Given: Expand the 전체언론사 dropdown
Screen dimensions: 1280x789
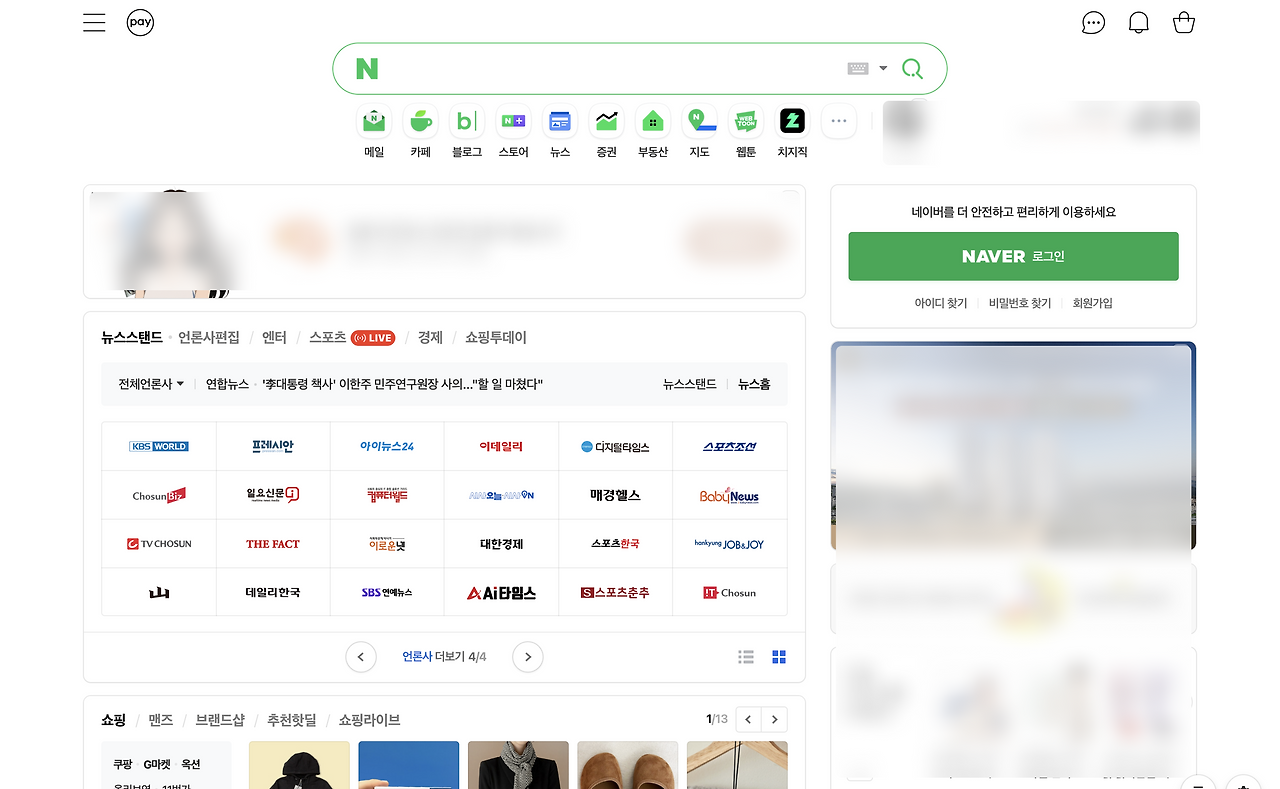Looking at the screenshot, I should [x=151, y=384].
